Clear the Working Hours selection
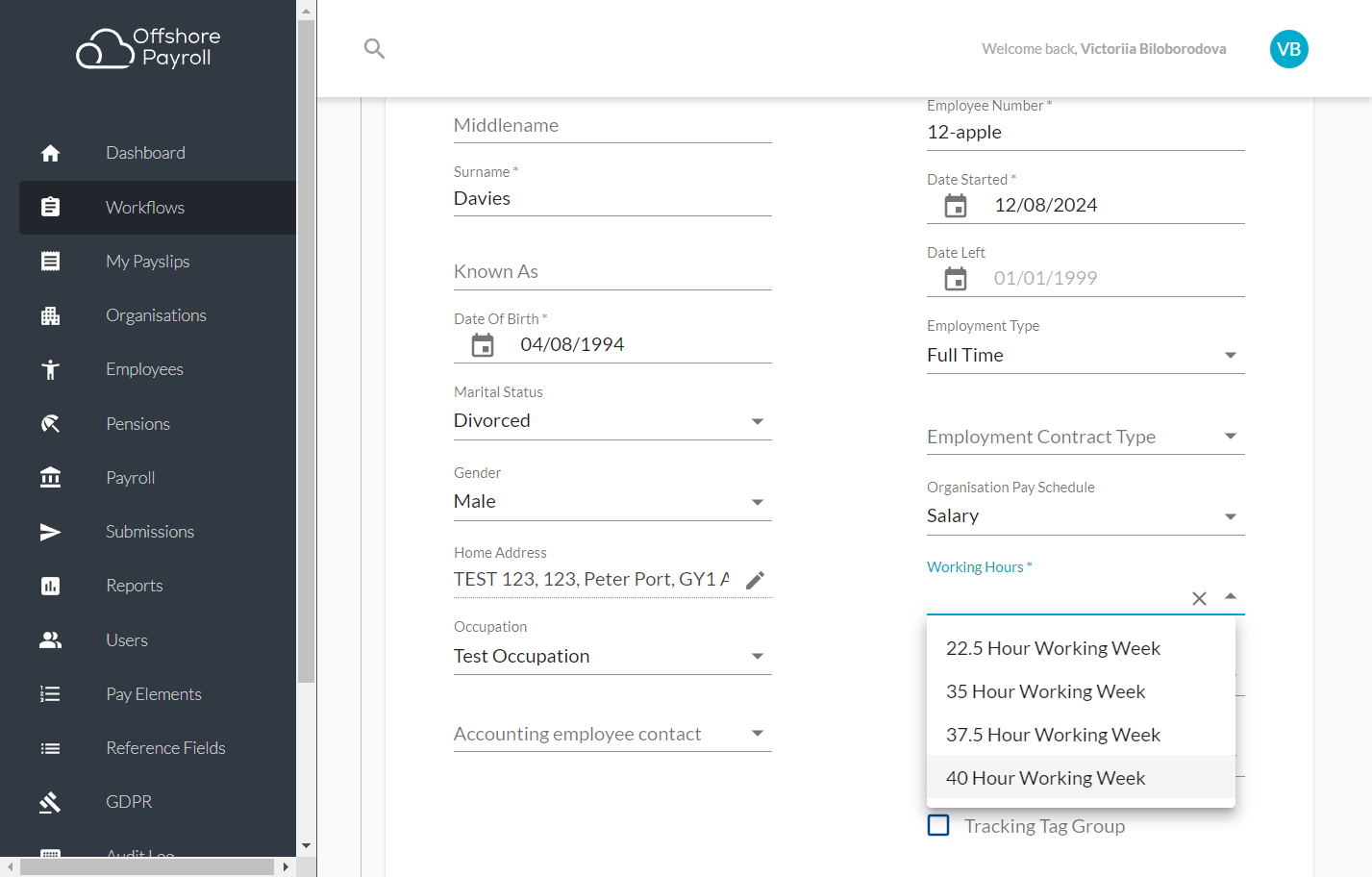This screenshot has width=1372, height=877. [1199, 598]
